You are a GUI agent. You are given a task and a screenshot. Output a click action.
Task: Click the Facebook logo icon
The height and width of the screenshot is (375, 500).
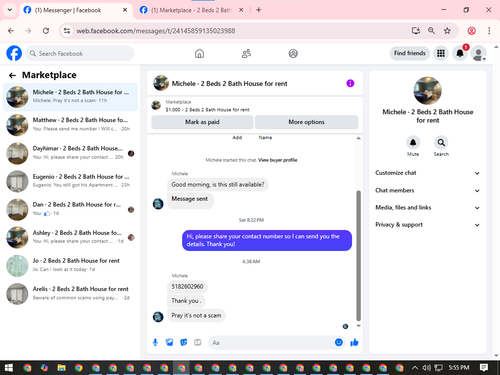tap(14, 53)
